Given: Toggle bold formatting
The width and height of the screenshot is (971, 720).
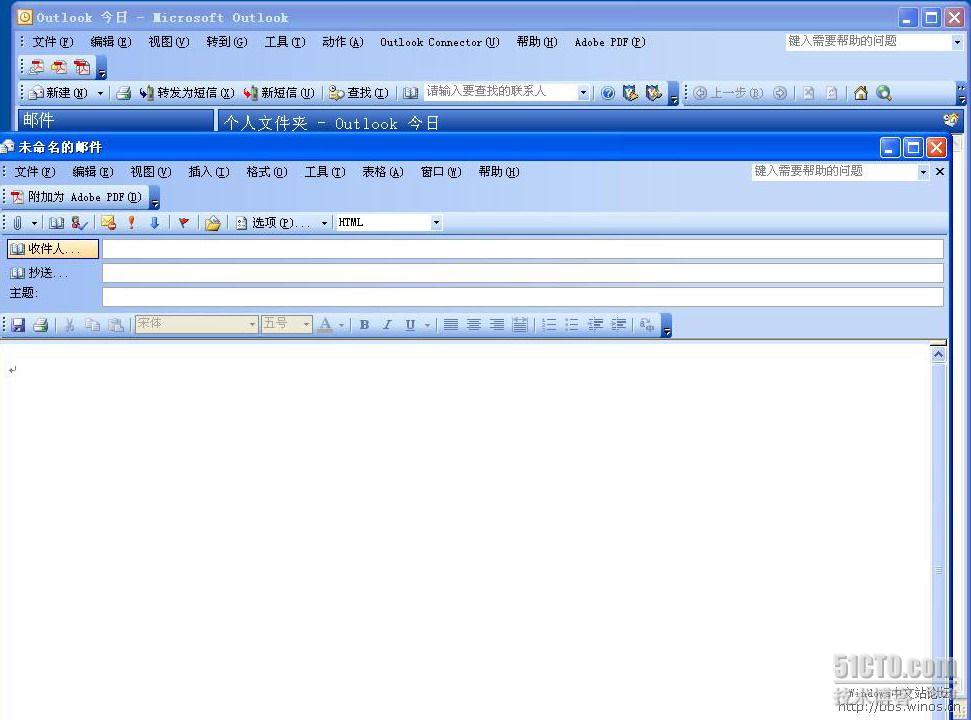Looking at the screenshot, I should click(x=364, y=324).
